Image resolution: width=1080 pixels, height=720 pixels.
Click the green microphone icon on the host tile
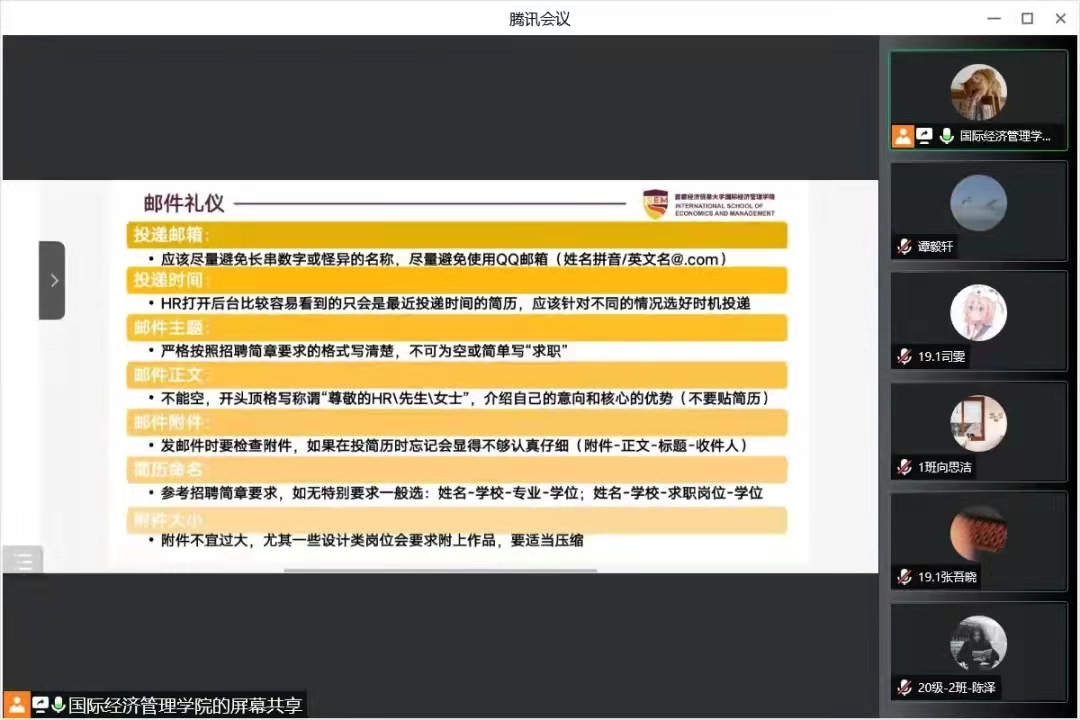[947, 135]
